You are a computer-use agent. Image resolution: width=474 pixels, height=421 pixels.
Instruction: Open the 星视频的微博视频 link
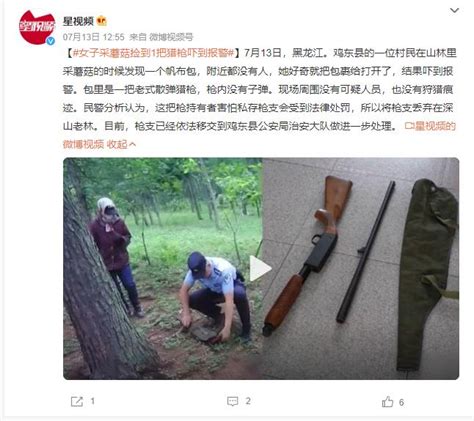pos(259,135)
